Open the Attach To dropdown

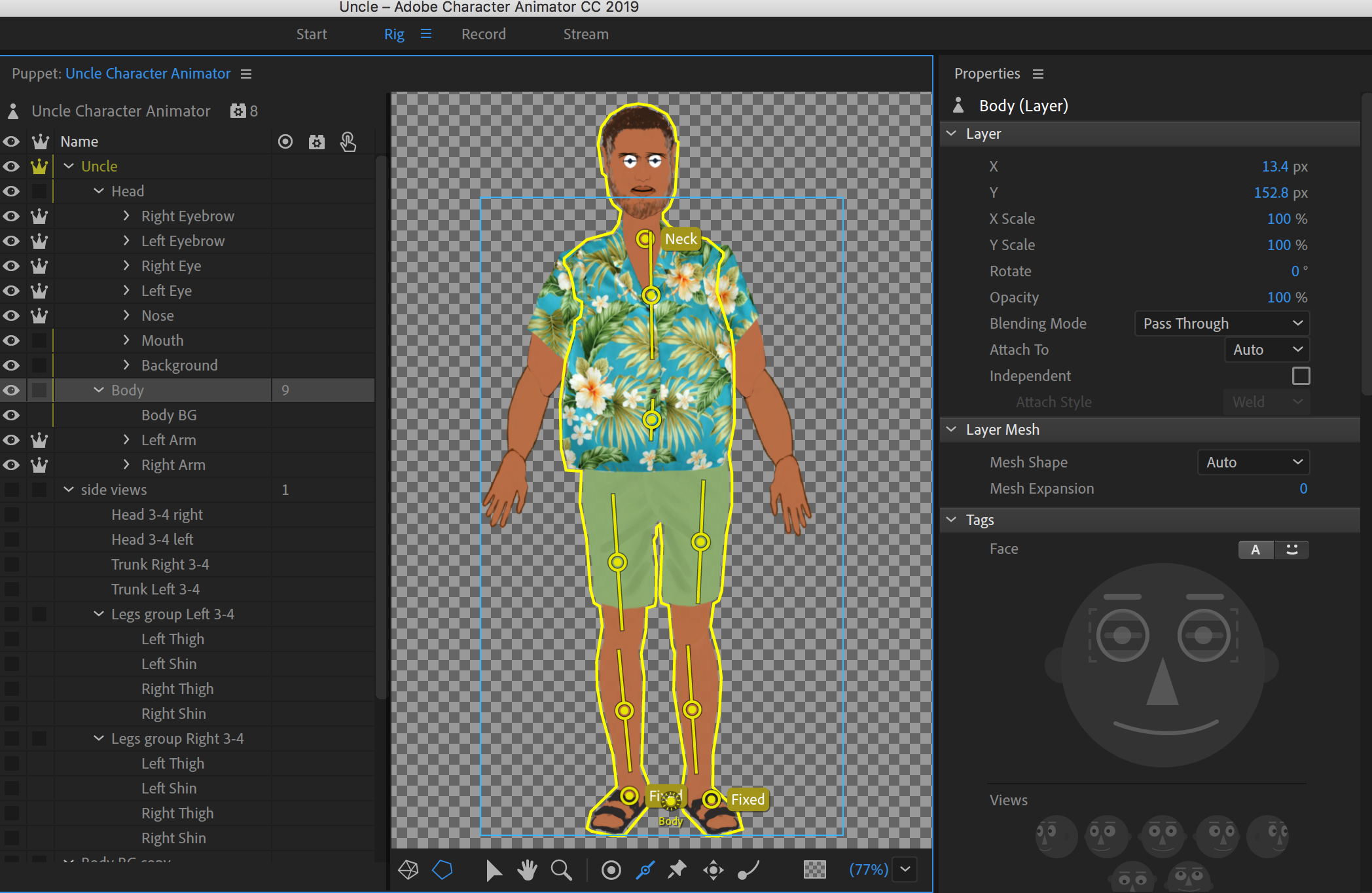[1267, 350]
